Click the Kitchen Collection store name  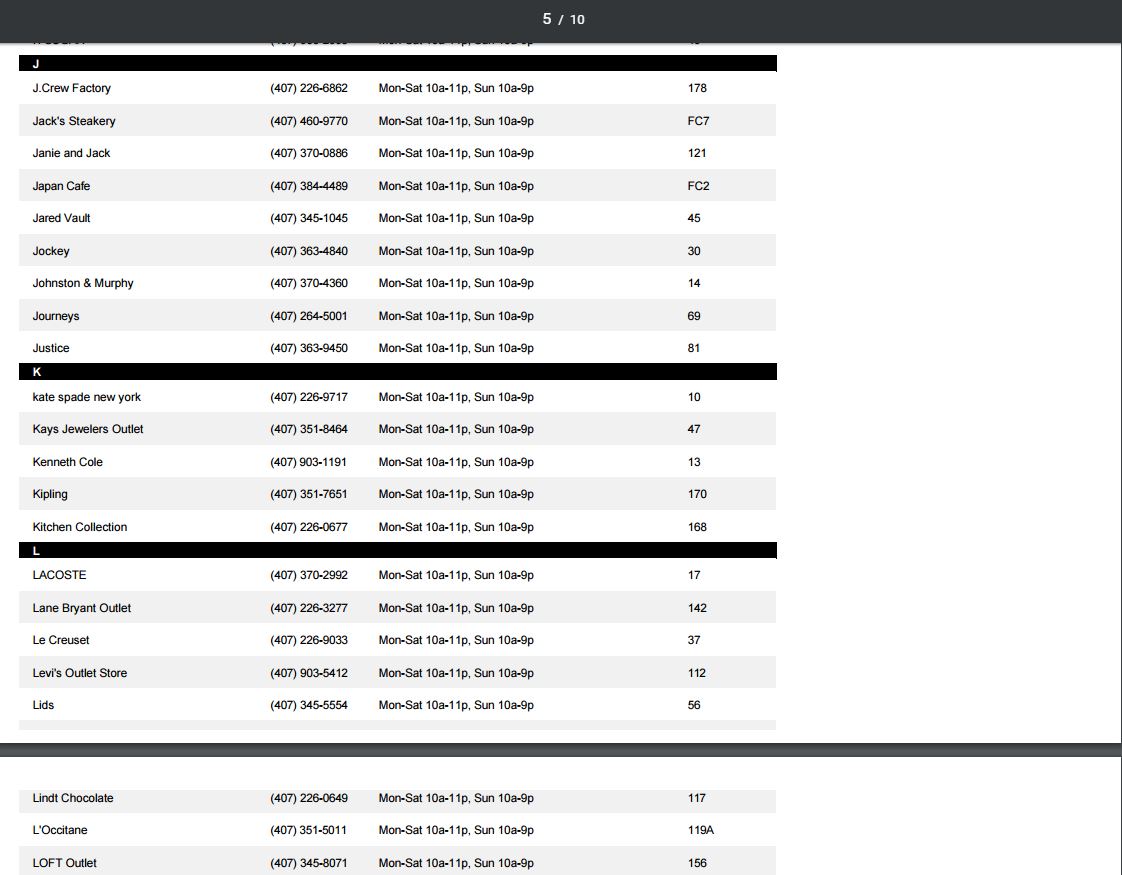click(80, 527)
